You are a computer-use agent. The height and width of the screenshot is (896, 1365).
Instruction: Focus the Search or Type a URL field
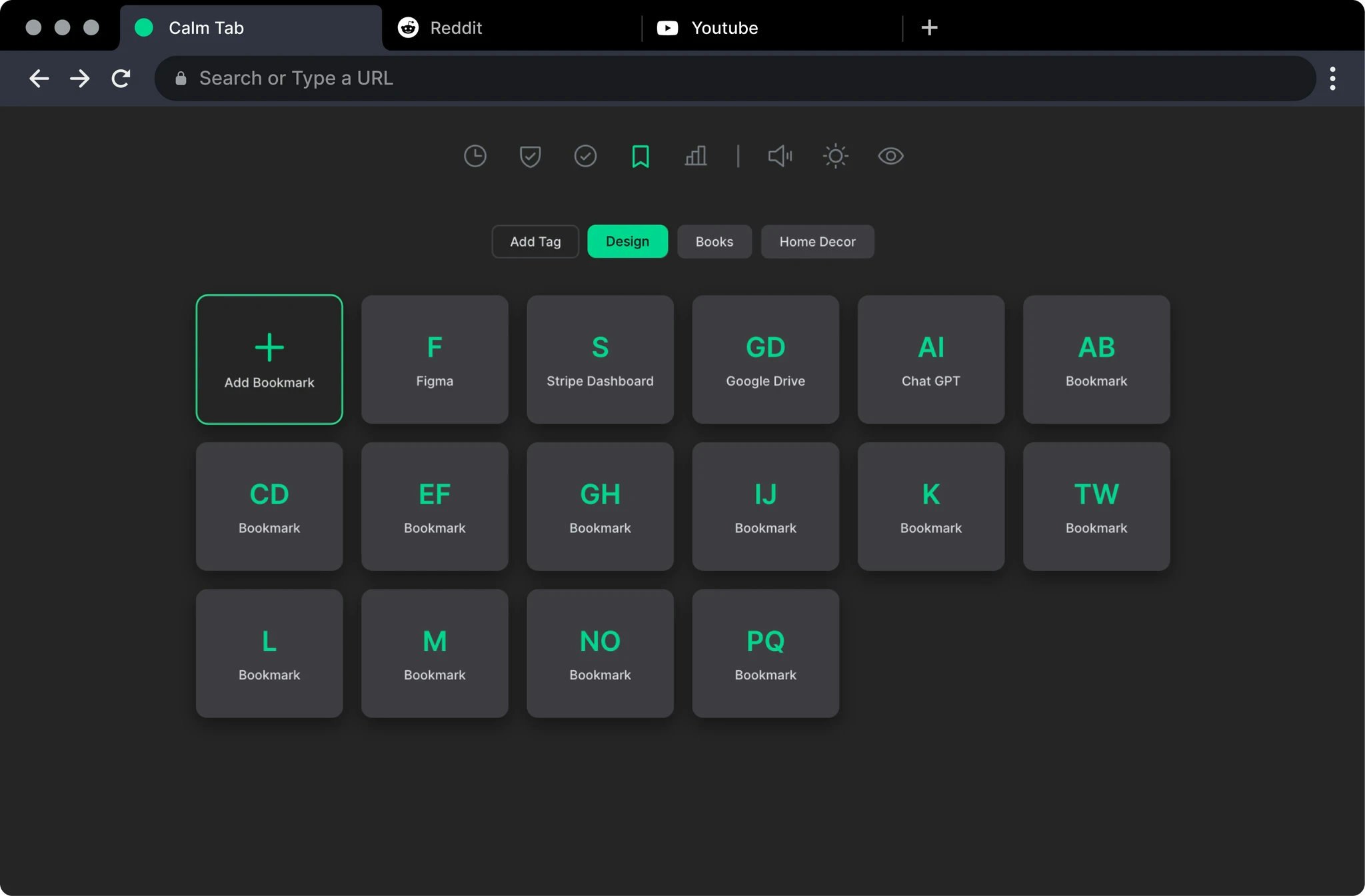tap(735, 79)
